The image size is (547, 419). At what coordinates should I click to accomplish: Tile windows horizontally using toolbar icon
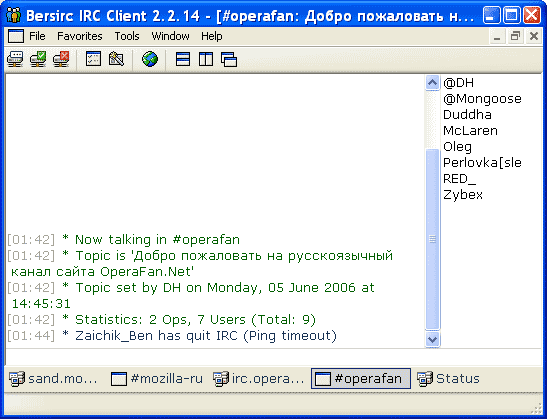(x=183, y=59)
